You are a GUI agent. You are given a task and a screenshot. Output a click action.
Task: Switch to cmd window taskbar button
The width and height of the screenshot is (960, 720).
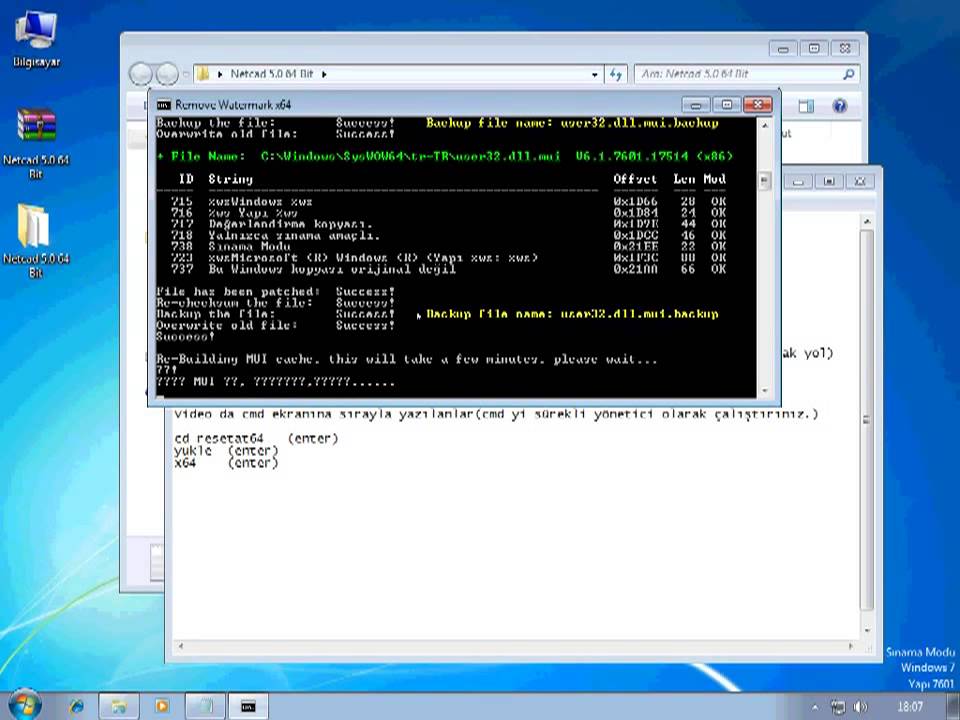point(248,707)
